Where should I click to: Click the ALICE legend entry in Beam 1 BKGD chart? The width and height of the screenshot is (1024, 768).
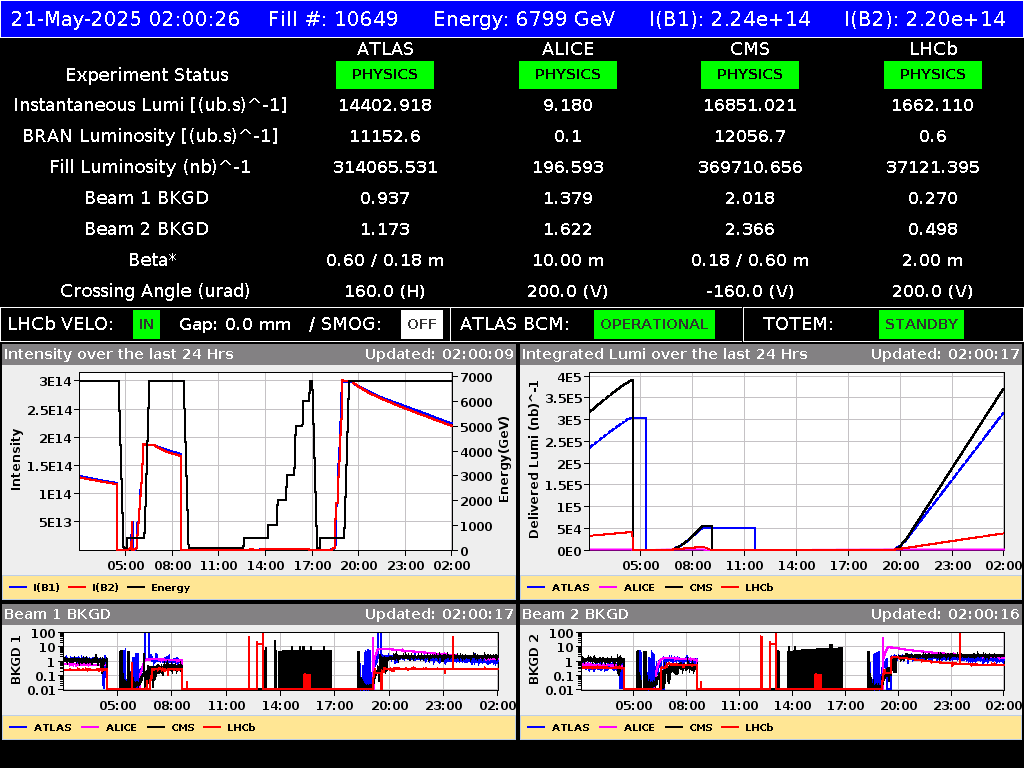108,728
